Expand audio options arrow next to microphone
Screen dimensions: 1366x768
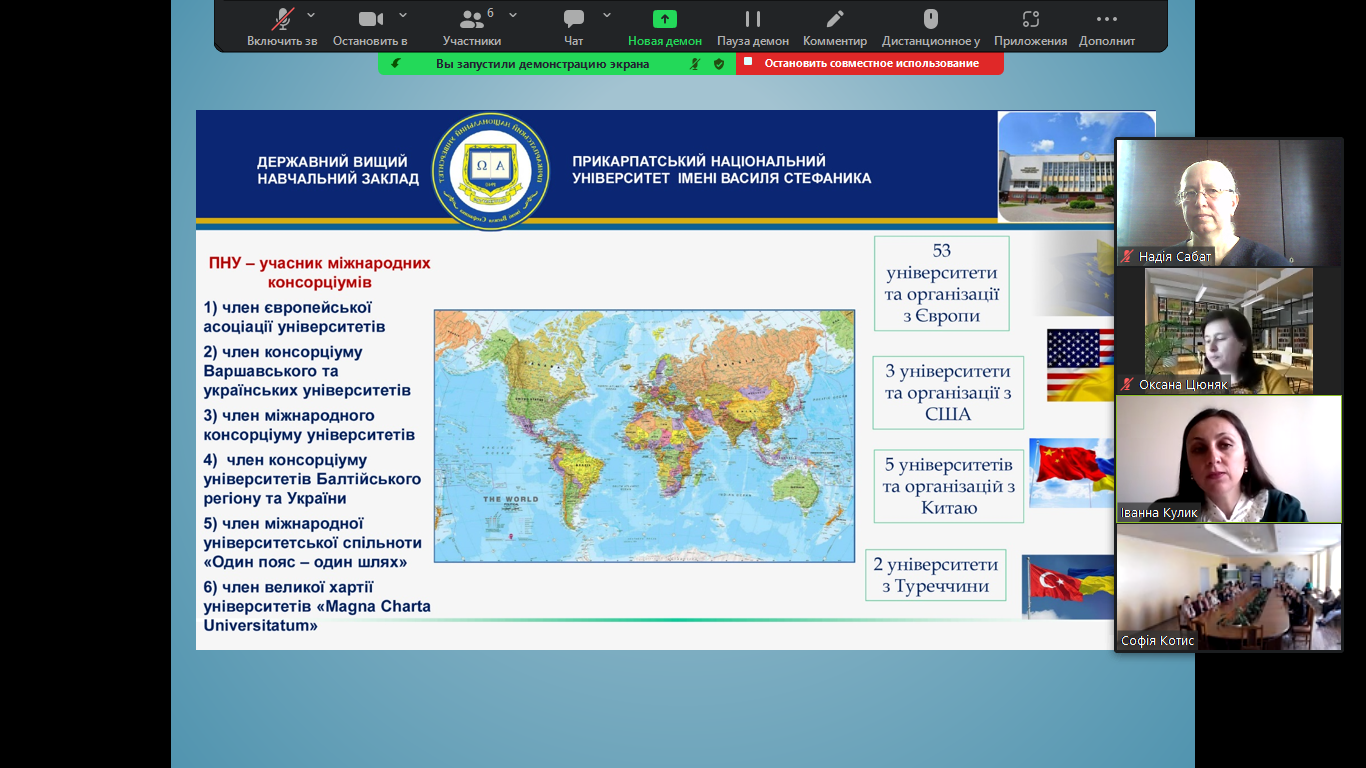click(x=311, y=15)
